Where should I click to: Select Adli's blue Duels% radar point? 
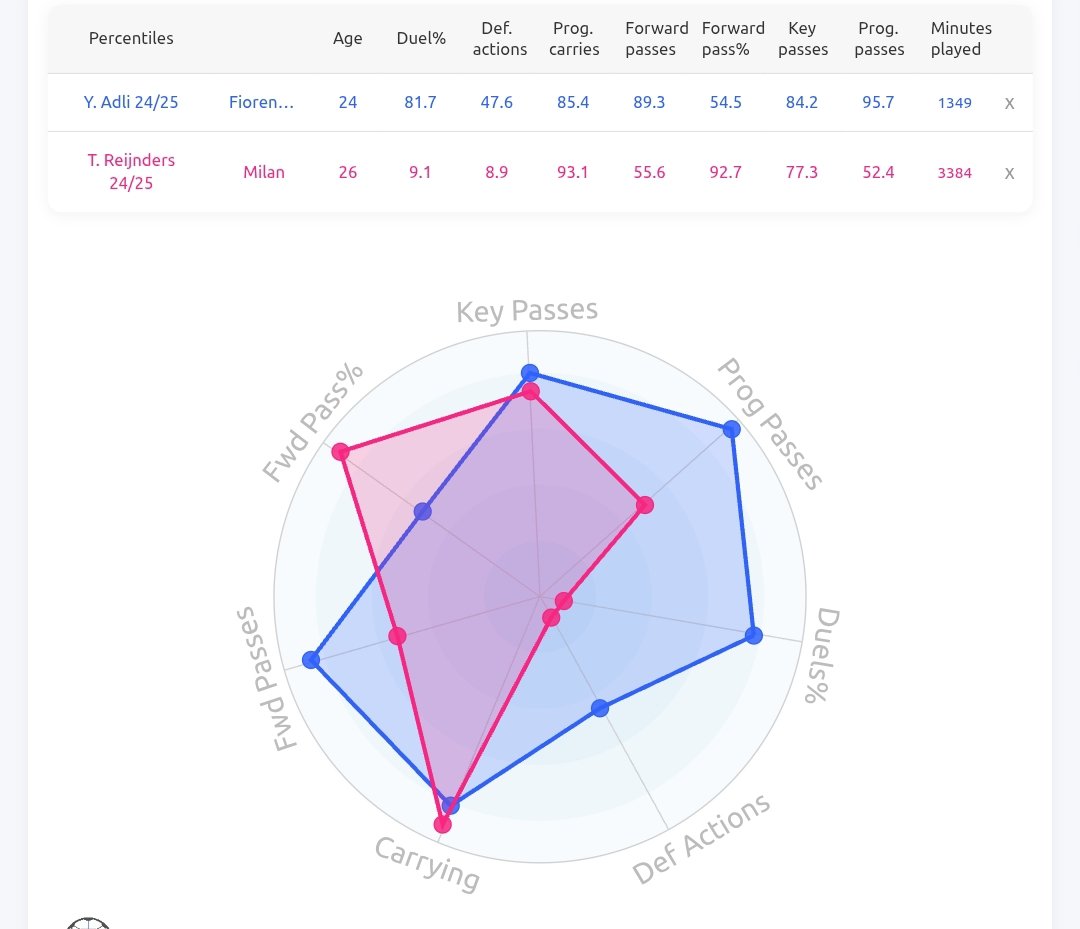tap(754, 635)
